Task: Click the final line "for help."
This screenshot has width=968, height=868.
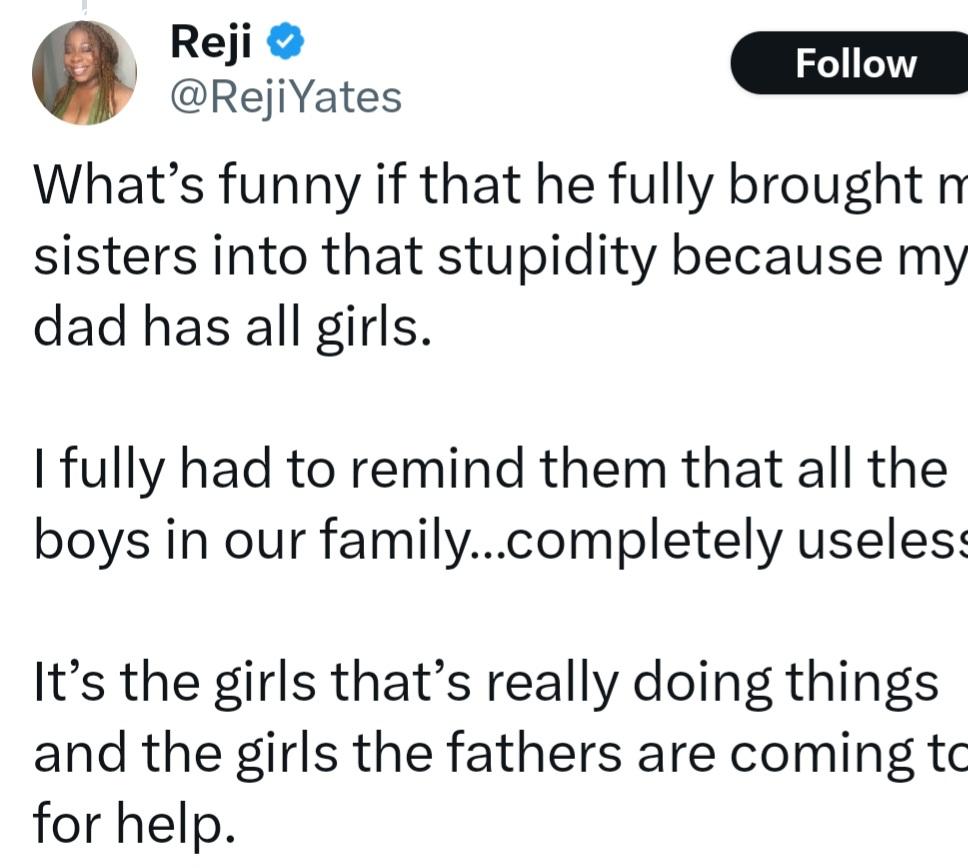Action: point(134,826)
